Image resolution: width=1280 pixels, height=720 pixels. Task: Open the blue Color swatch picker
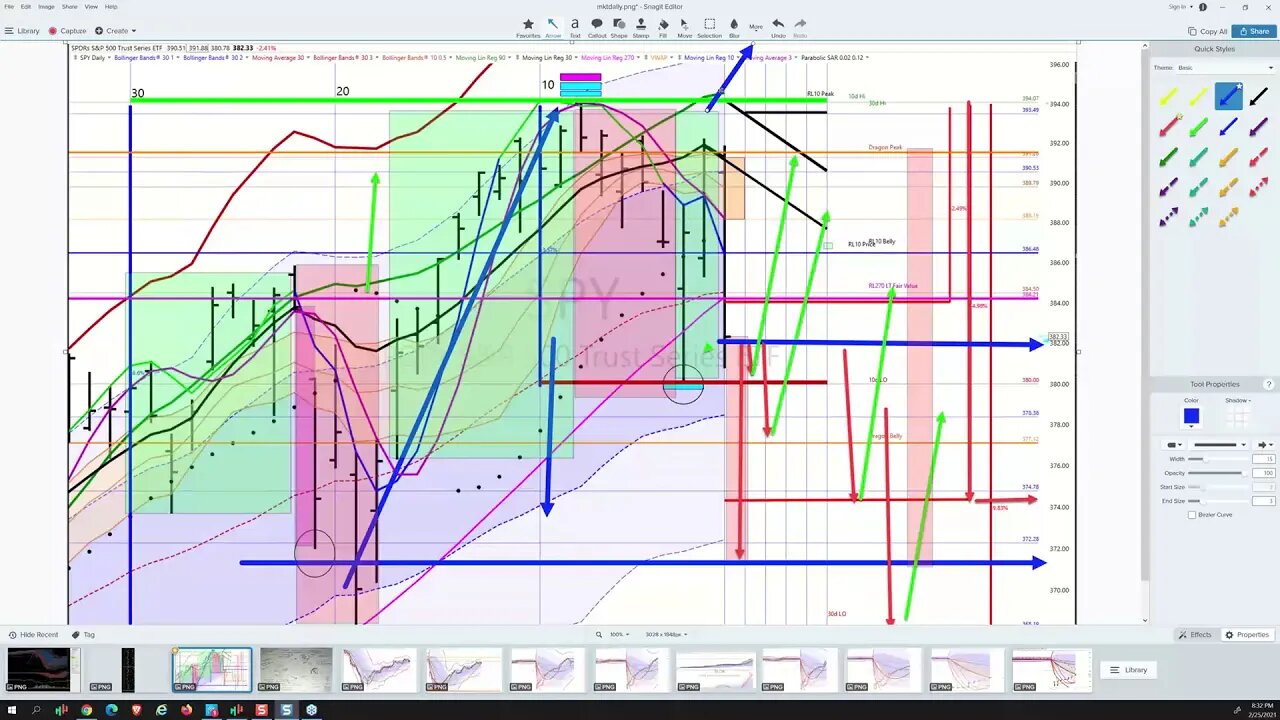[x=1191, y=416]
